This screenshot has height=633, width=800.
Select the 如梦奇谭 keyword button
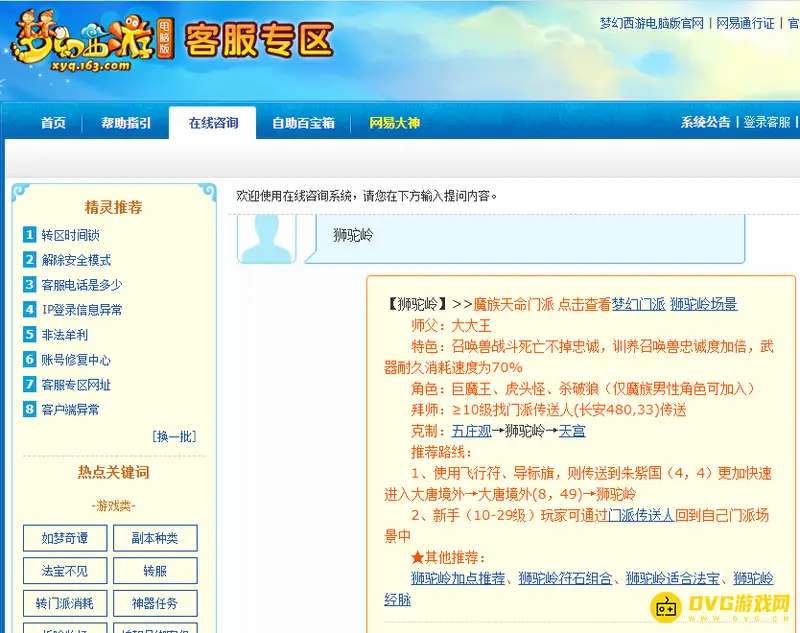pyautogui.click(x=65, y=538)
